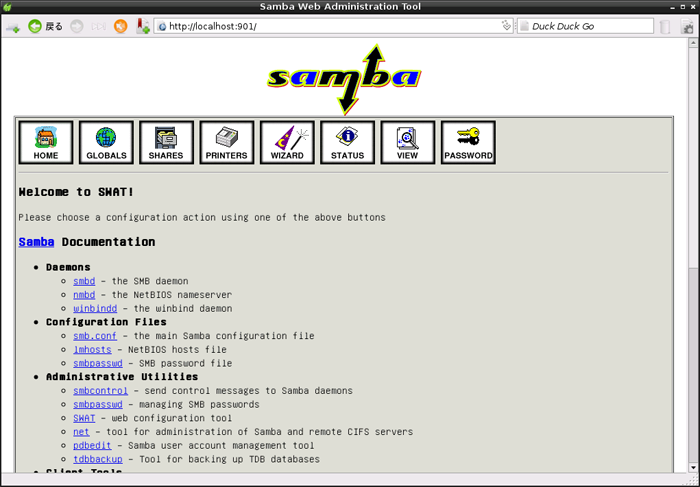Click the page icon beside the trash icon
700x487 pixels.
tap(687, 27)
